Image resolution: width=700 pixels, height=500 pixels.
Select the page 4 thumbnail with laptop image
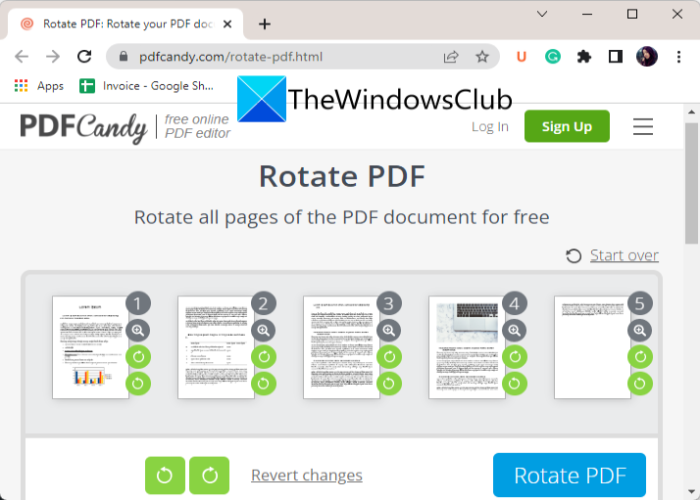point(467,347)
